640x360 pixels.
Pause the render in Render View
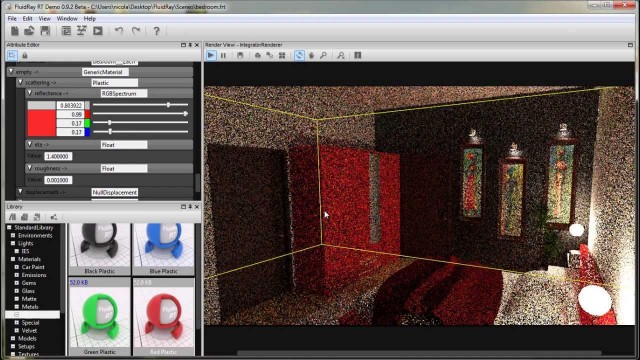coord(223,55)
